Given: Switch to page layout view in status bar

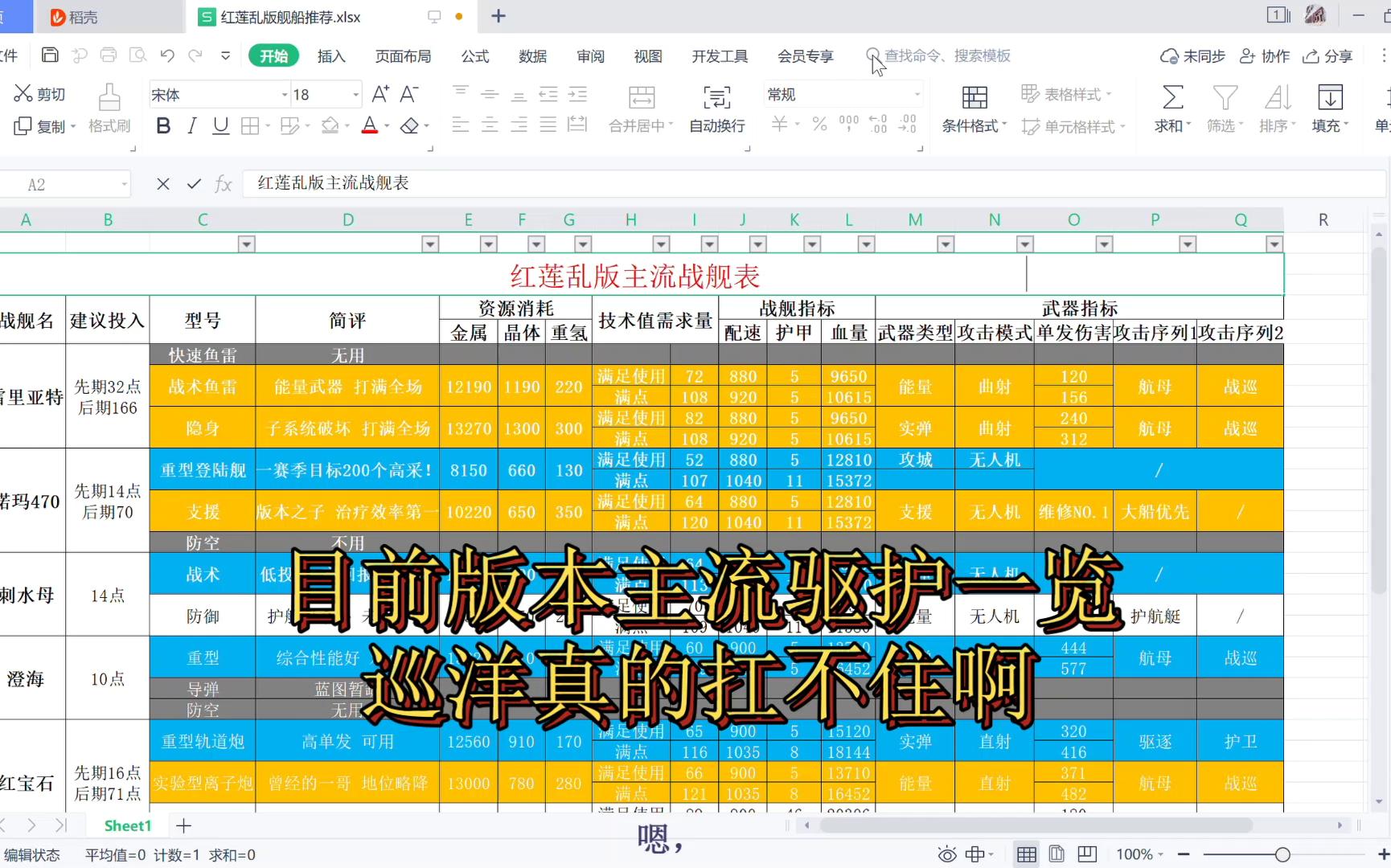Looking at the screenshot, I should pos(1057,854).
